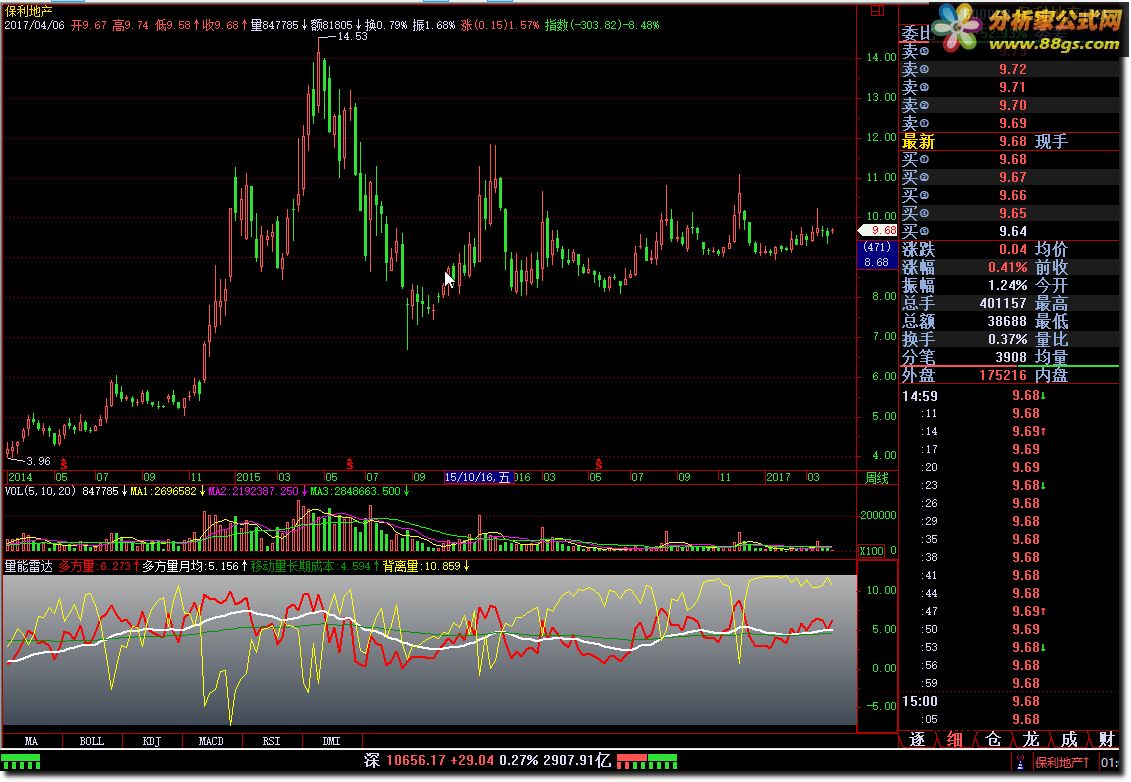Select the 卖3 row at 9.71

(1010, 87)
